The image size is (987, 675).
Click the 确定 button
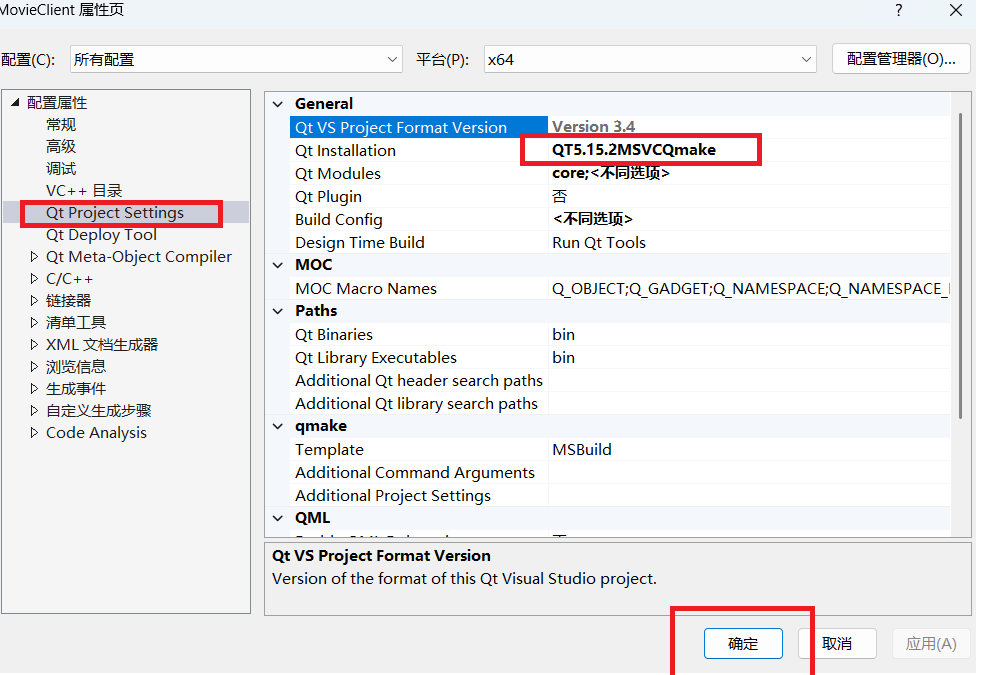(743, 643)
